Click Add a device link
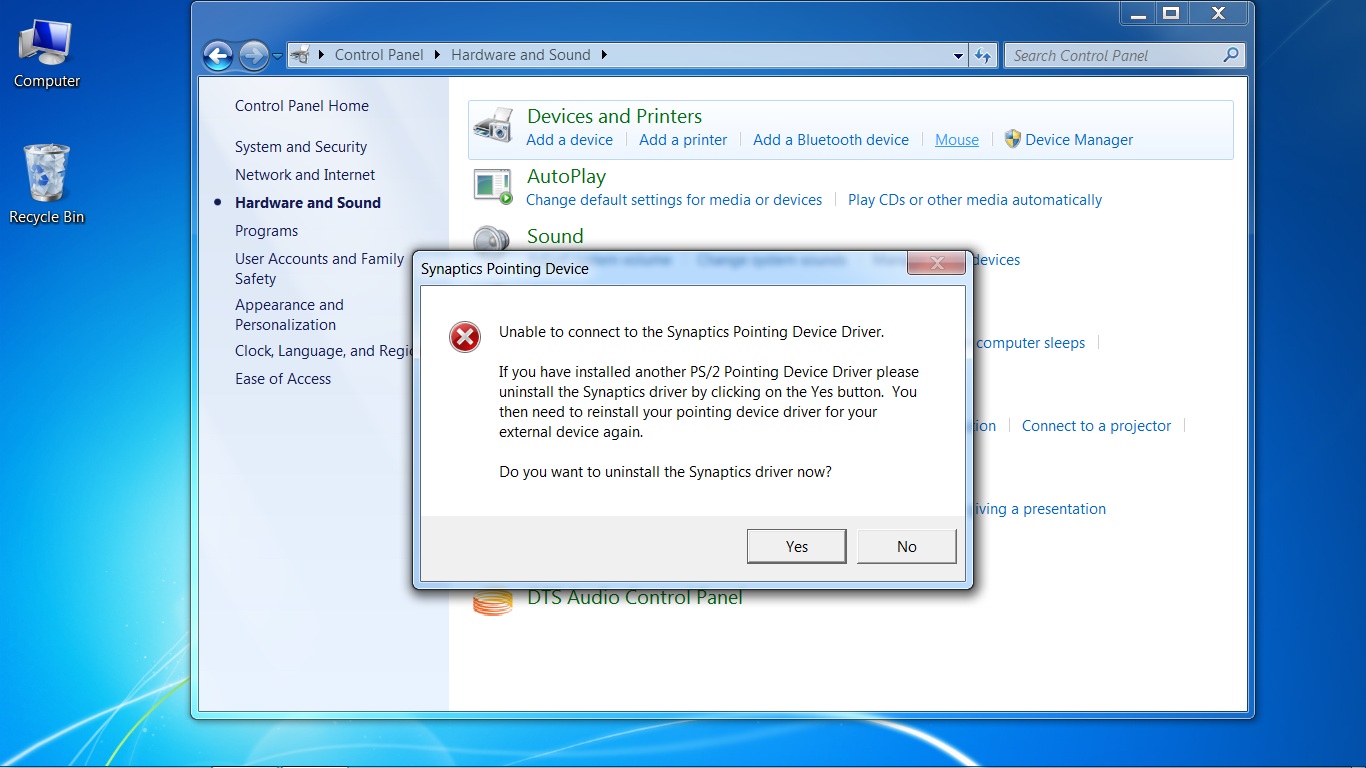Viewport: 1366px width, 768px height. pyautogui.click(x=570, y=140)
